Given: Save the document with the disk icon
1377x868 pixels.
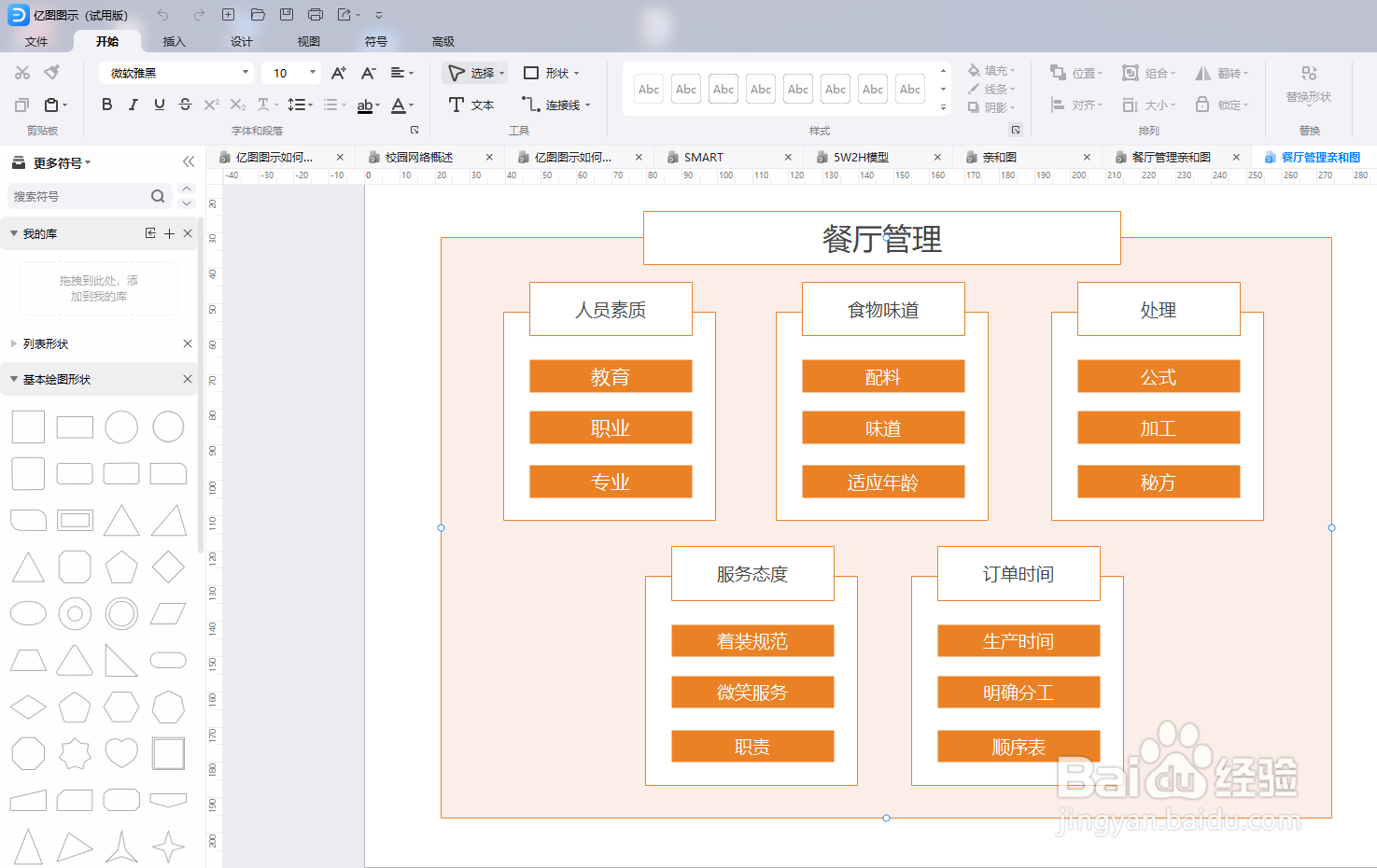Looking at the screenshot, I should (287, 15).
